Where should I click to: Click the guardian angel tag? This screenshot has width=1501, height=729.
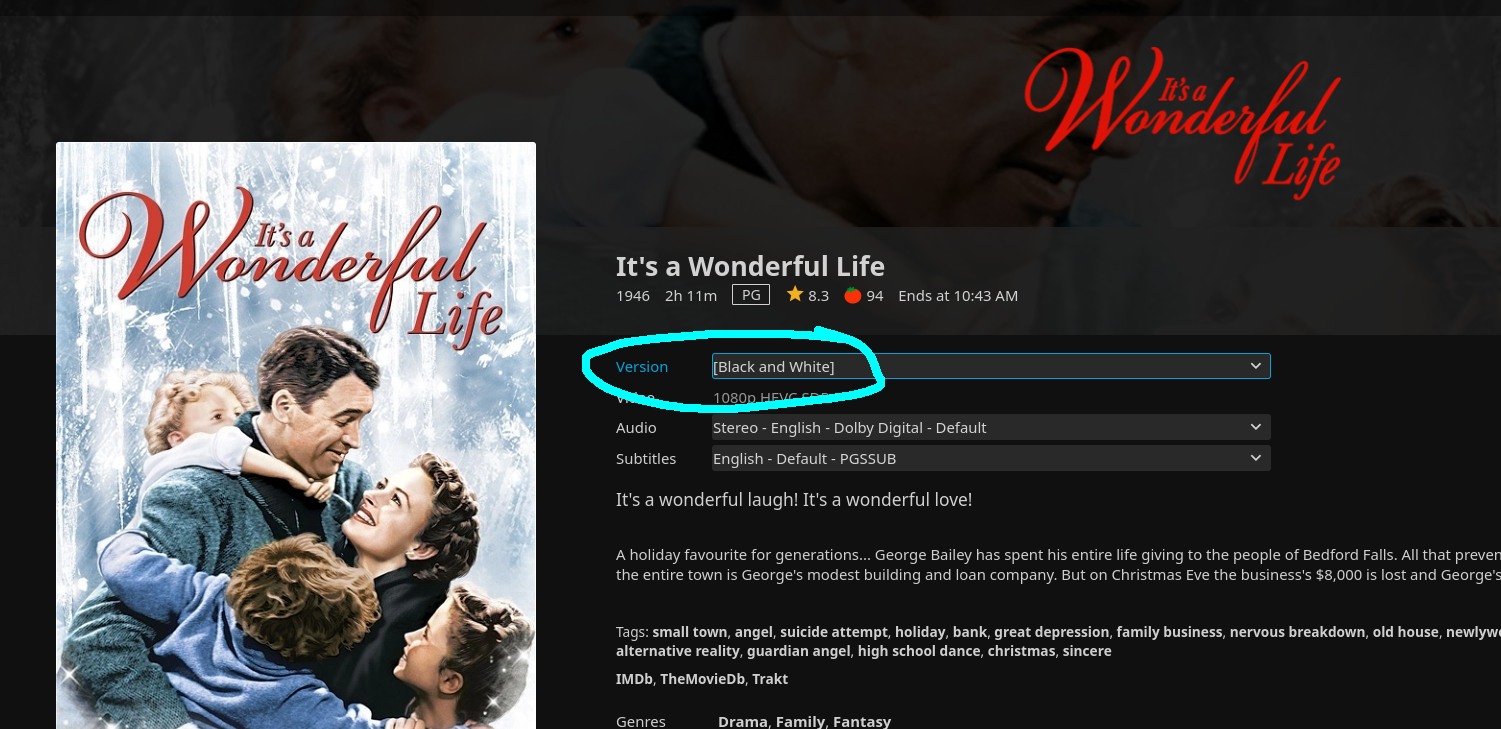(x=798, y=651)
